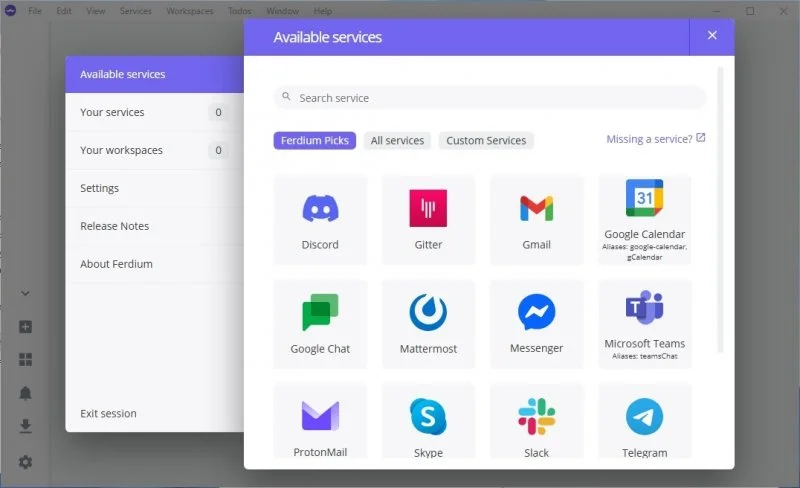Image resolution: width=800 pixels, height=488 pixels.
Task: Open Release Notes
Action: [155, 226]
